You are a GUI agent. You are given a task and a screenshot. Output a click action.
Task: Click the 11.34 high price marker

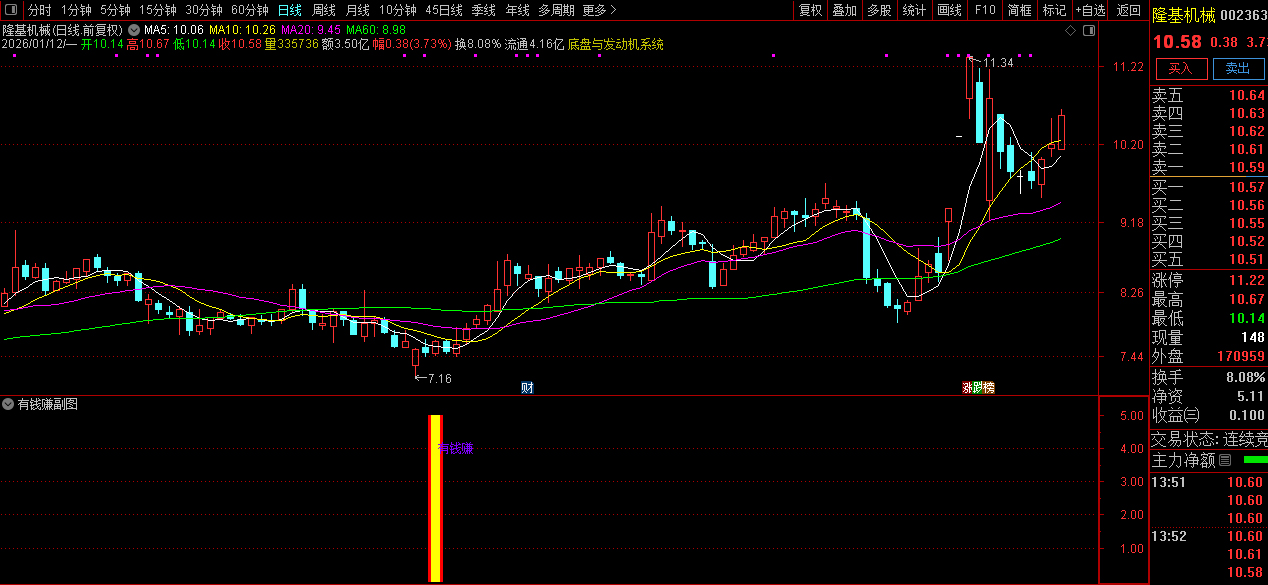pyautogui.click(x=998, y=62)
